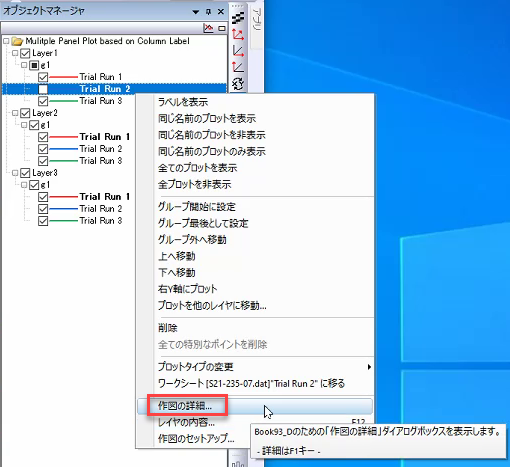Choose 上へ移動 in the context menu

255,256
